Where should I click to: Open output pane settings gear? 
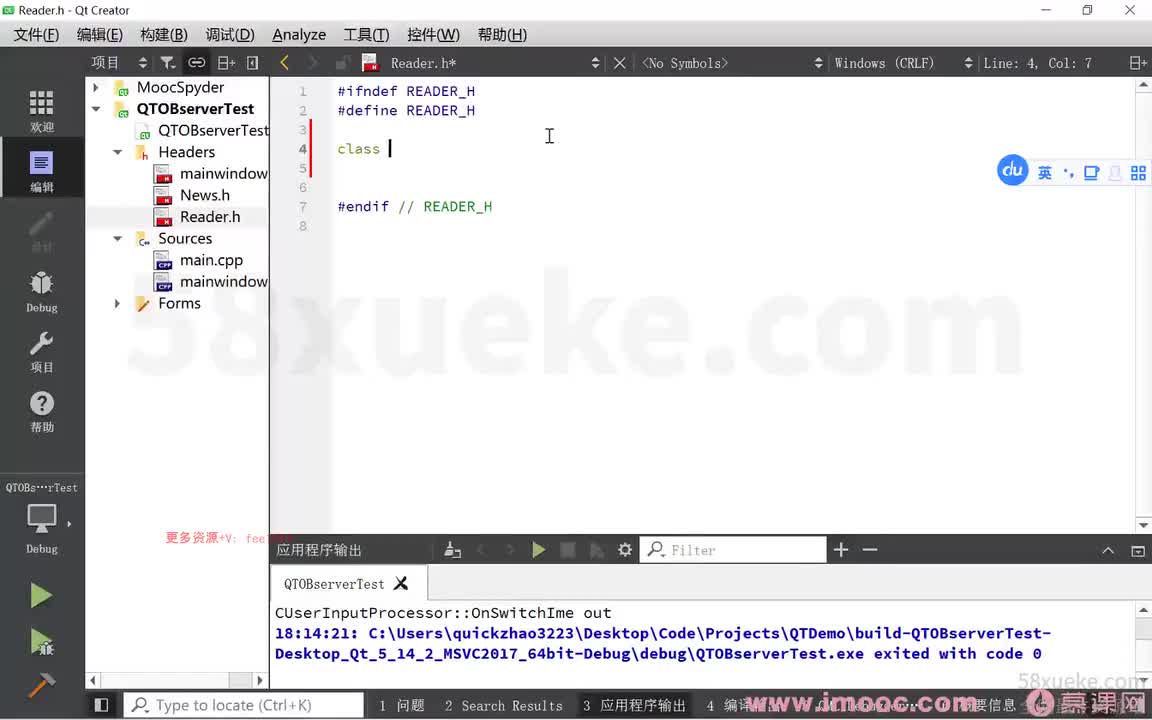624,550
